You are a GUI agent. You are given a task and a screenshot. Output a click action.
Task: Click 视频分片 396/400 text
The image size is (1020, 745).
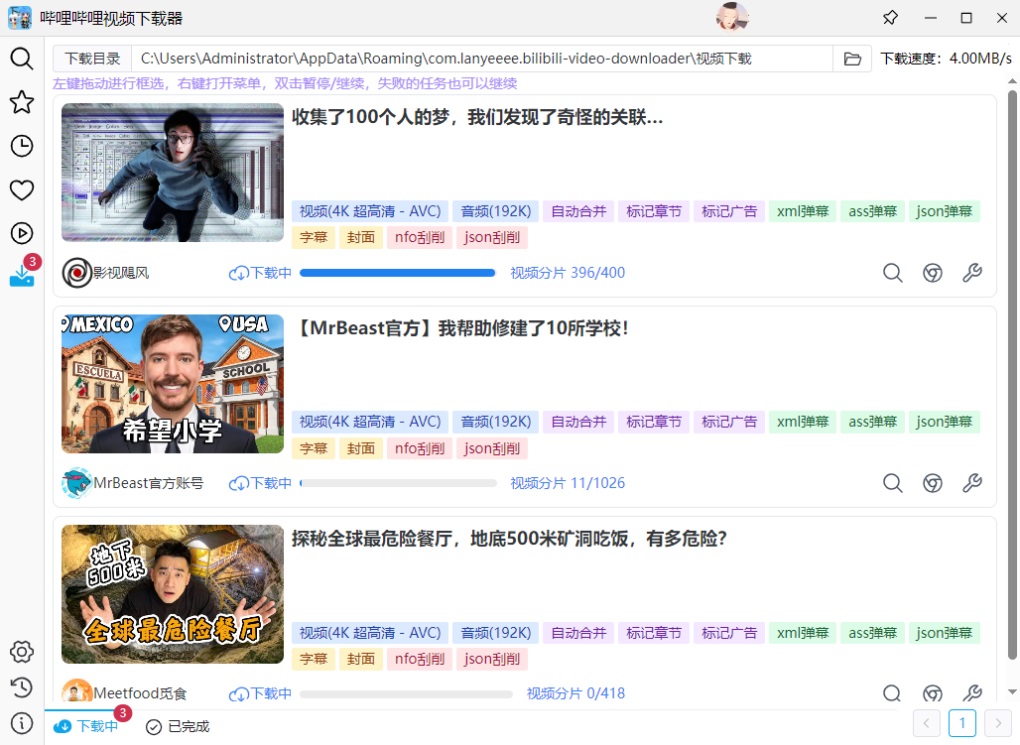567,273
